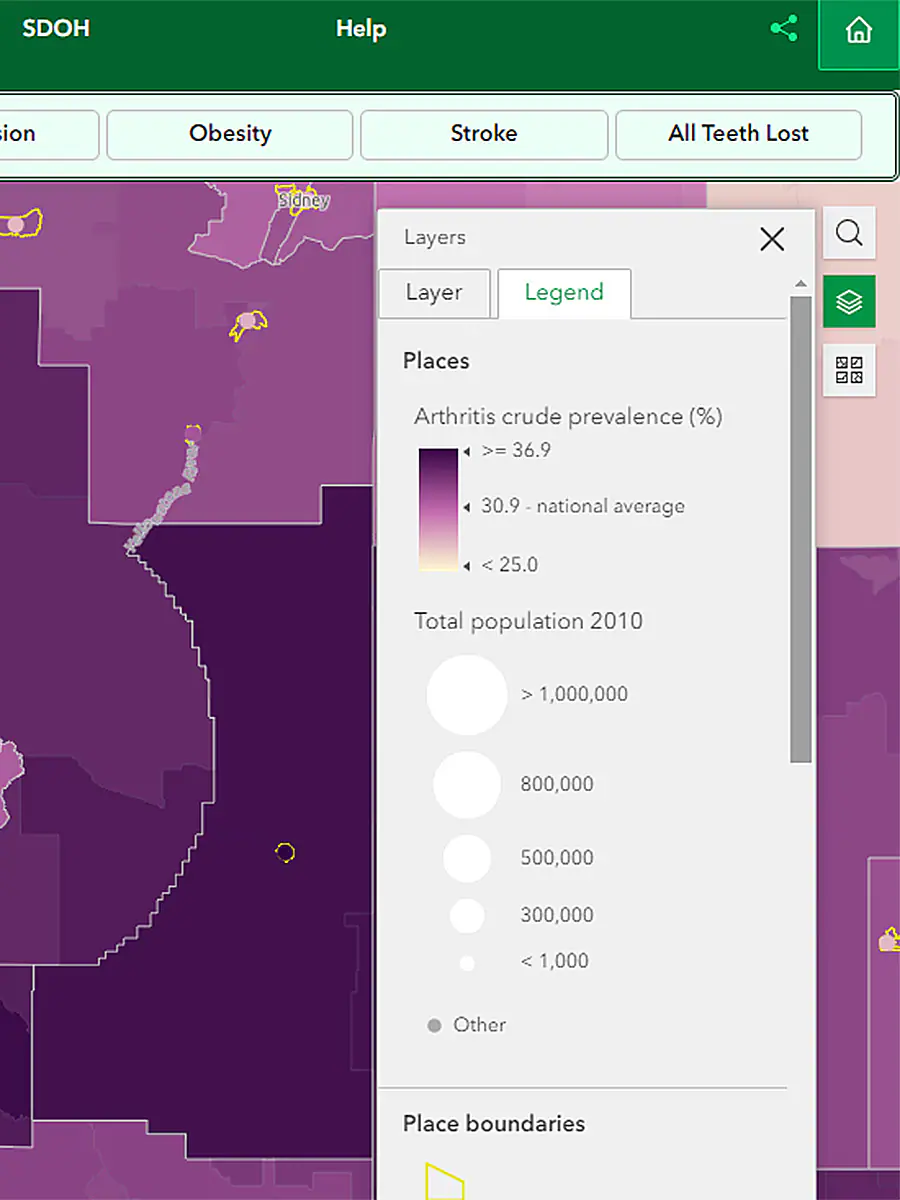This screenshot has height=1200, width=900.
Task: Open the Help menu
Action: [361, 29]
